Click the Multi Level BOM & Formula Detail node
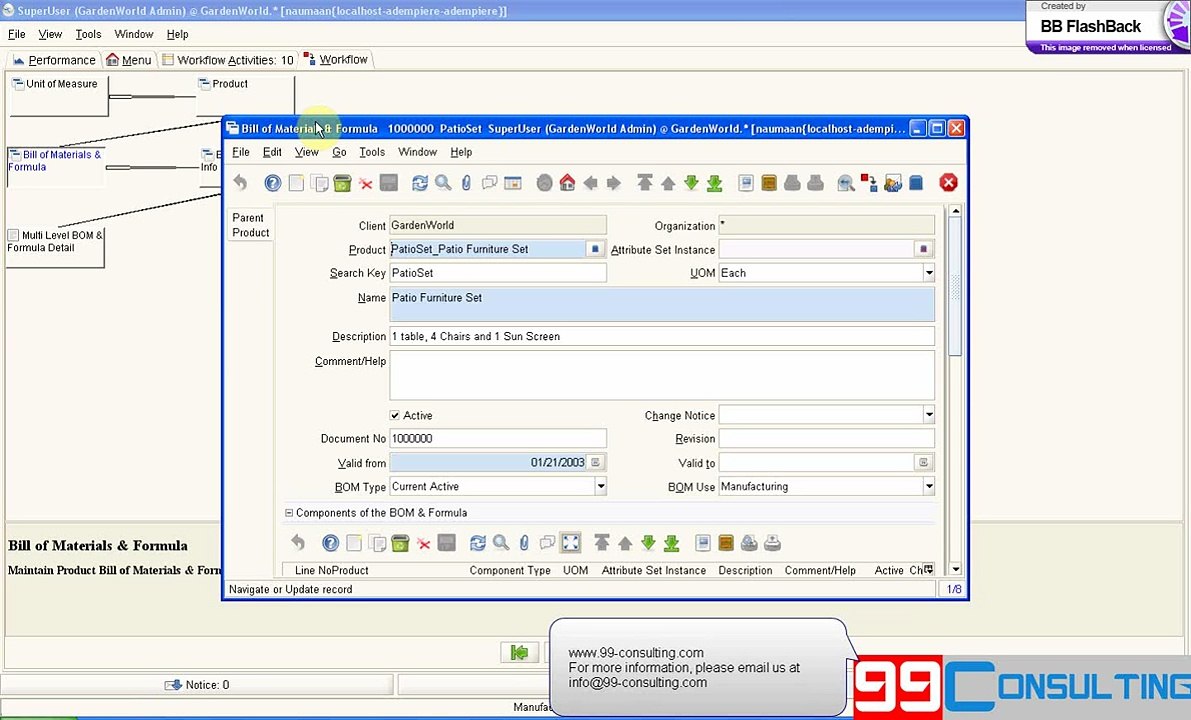This screenshot has width=1191, height=720. pyautogui.click(x=55, y=247)
